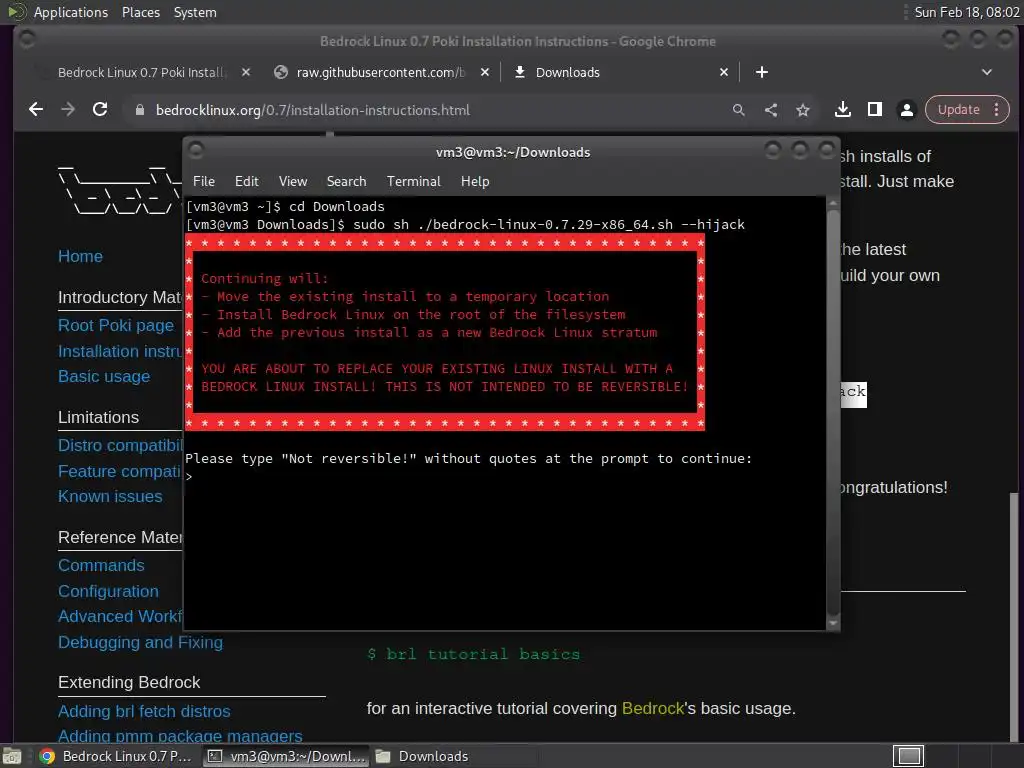Toggle Chrome side panel icon

pos(874,110)
